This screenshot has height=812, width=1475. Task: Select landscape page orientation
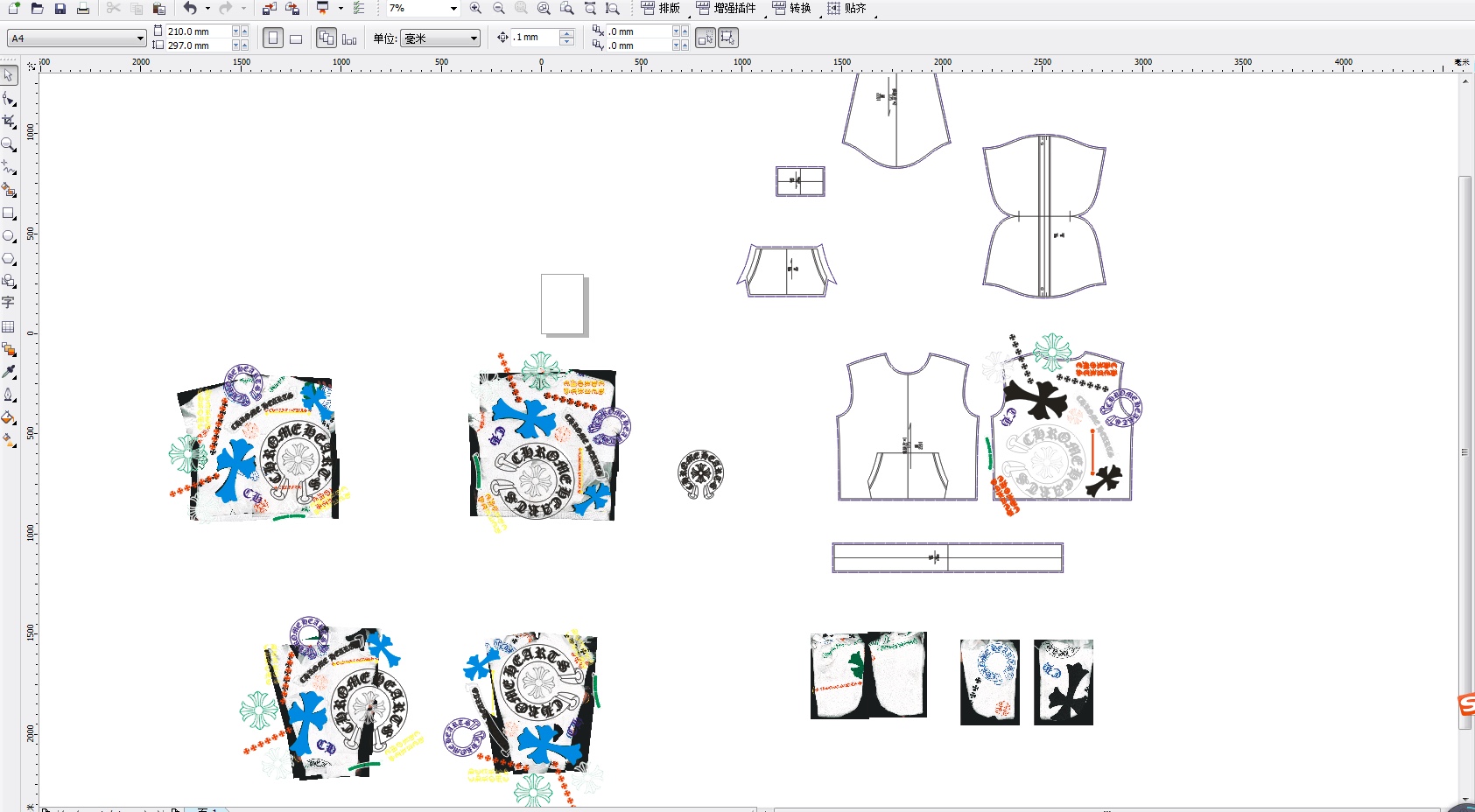[x=296, y=38]
